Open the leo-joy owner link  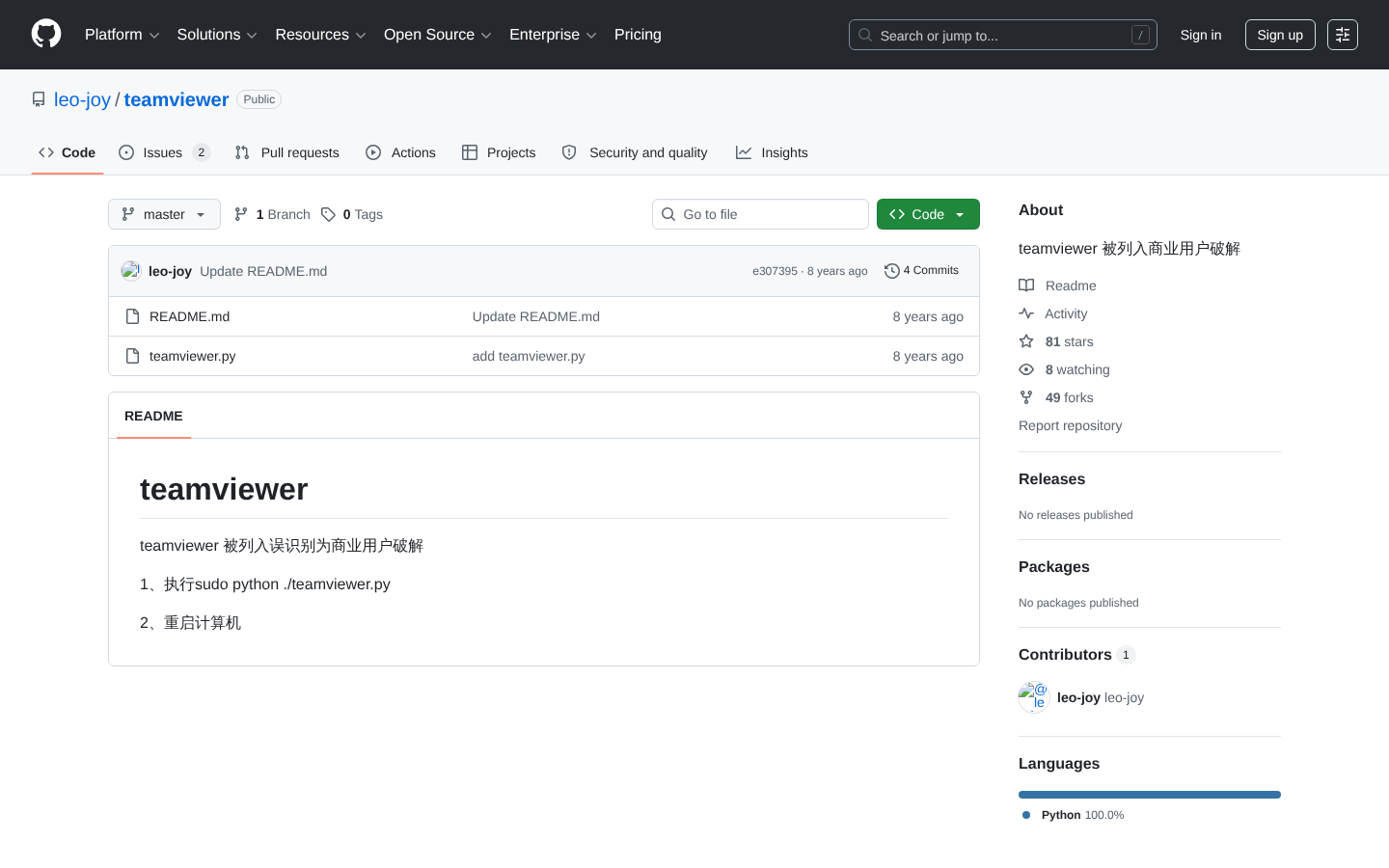point(82,99)
